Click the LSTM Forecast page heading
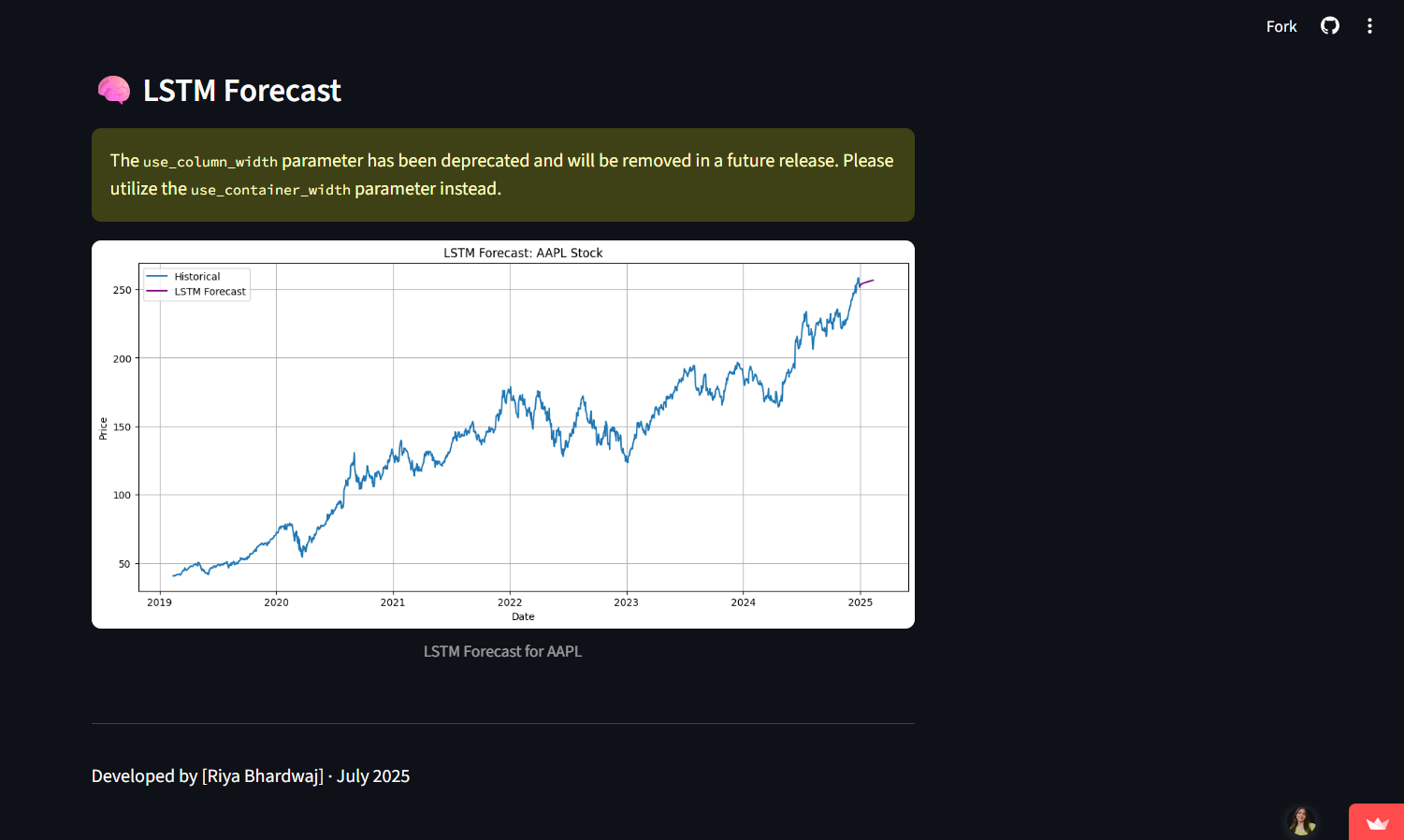This screenshot has width=1404, height=840. pos(241,91)
